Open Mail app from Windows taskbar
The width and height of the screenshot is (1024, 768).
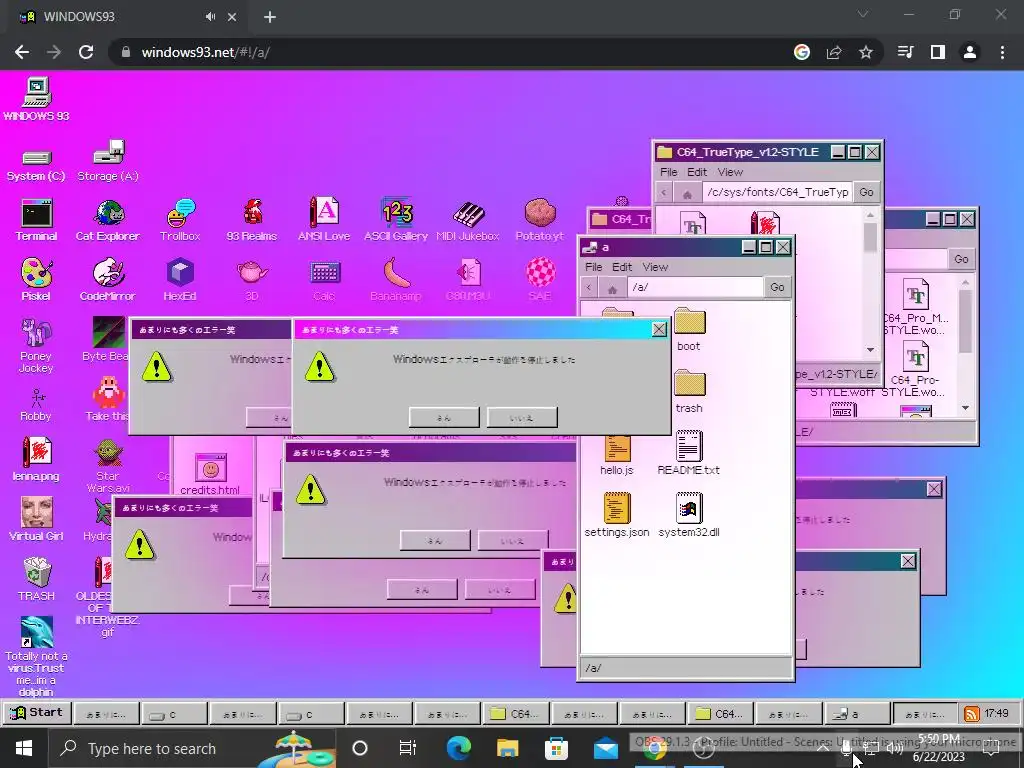pos(606,748)
